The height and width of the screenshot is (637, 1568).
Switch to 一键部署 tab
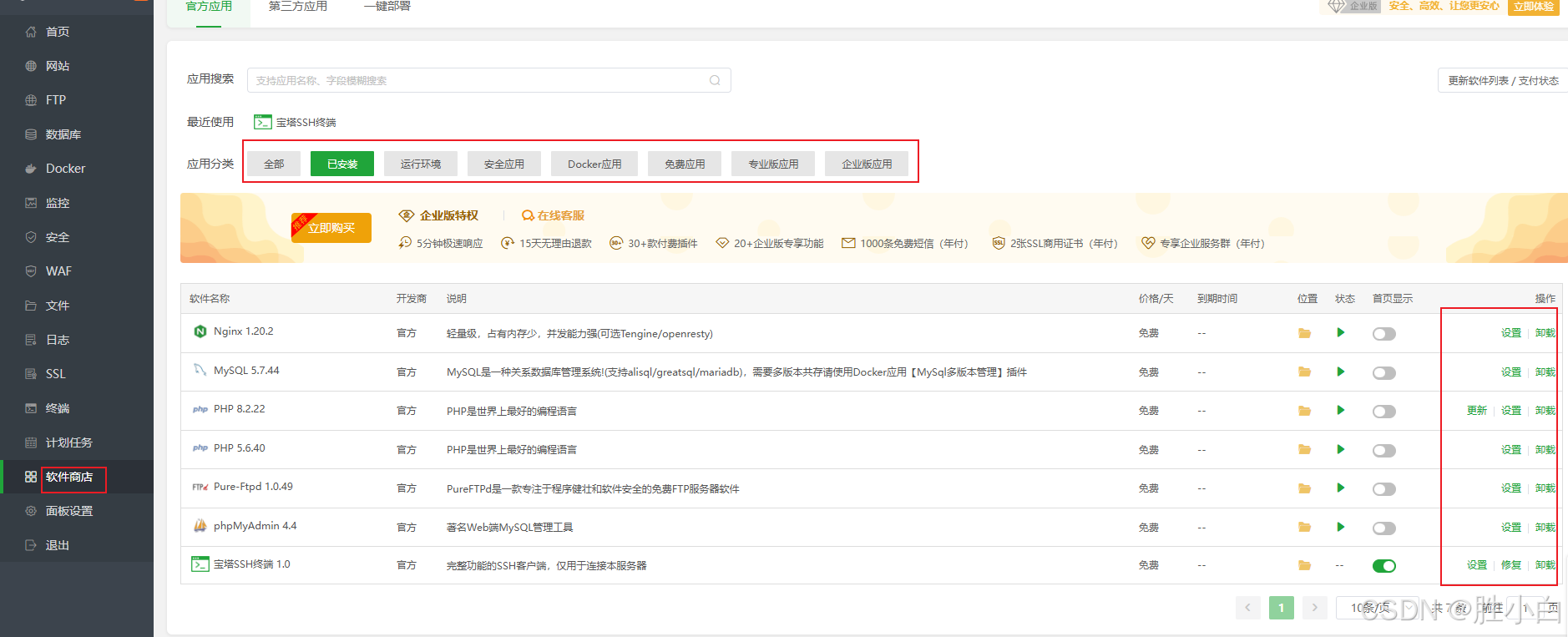[387, 7]
